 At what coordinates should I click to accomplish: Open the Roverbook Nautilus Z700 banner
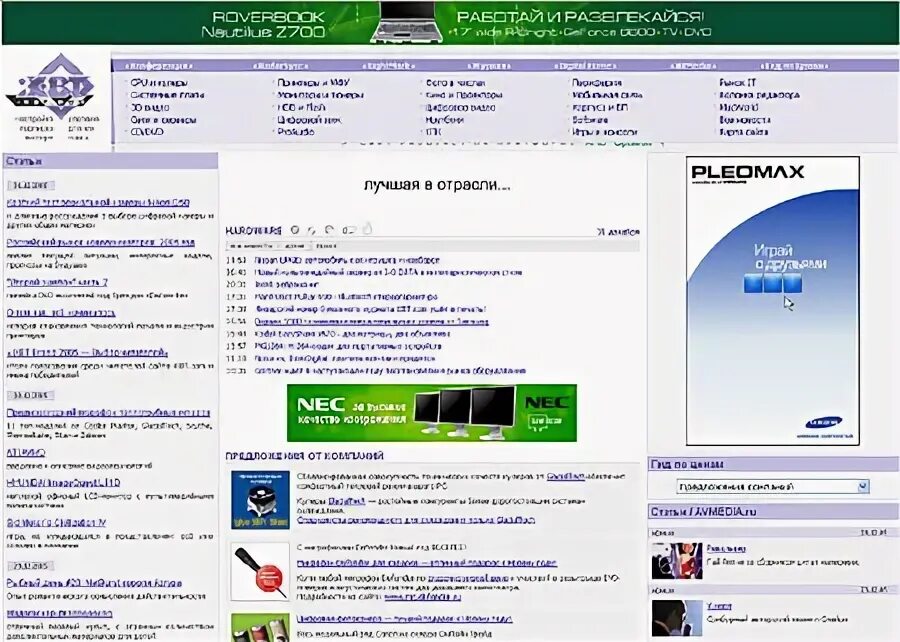coord(450,23)
